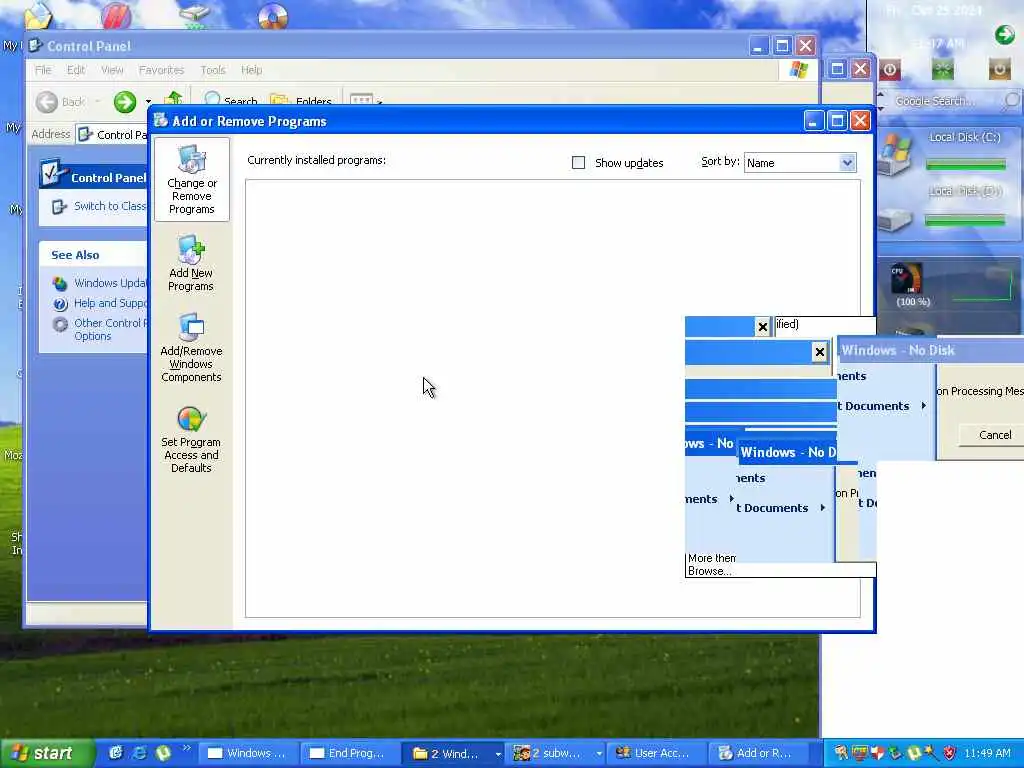Launch Internet Explorer from quick launch

(140, 753)
